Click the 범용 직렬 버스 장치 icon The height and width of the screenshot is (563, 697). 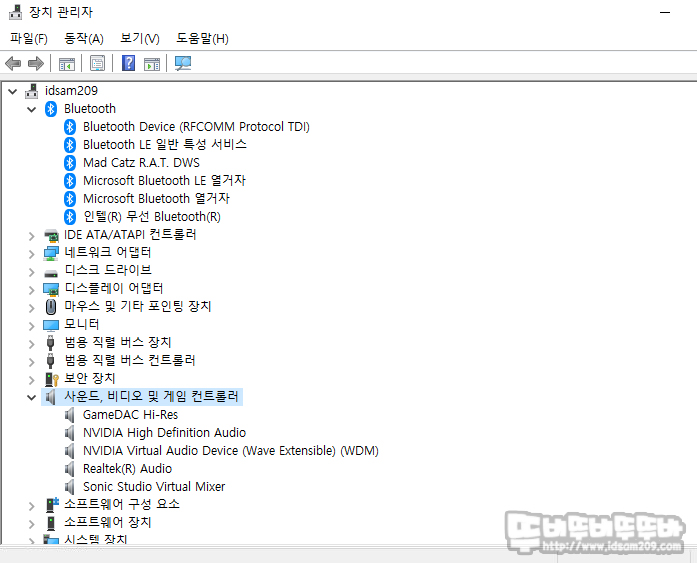(x=51, y=343)
